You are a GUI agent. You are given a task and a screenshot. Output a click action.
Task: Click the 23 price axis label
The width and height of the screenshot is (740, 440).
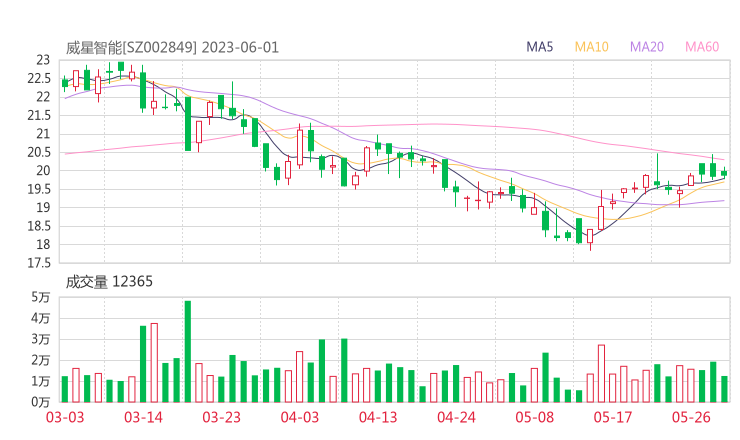click(43, 60)
